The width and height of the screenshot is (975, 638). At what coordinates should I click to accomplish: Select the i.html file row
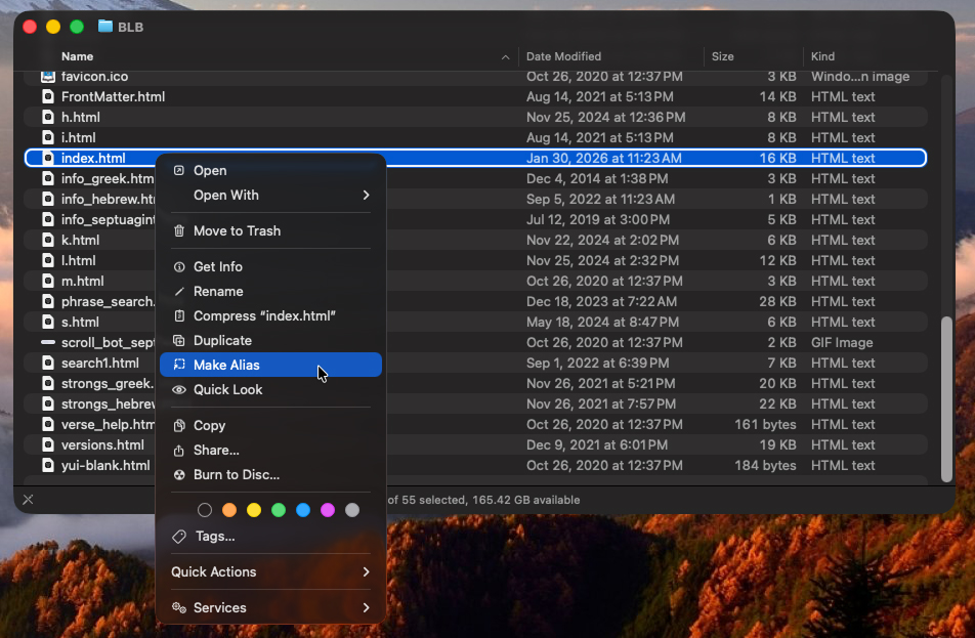(476, 138)
